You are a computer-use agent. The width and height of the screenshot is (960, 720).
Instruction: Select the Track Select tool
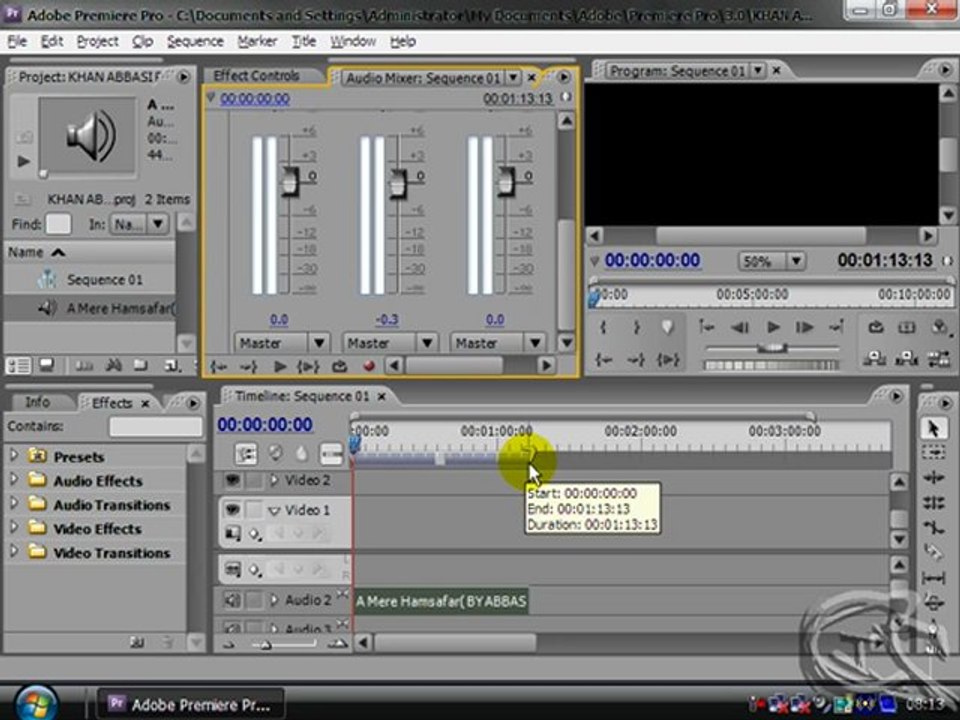point(933,453)
